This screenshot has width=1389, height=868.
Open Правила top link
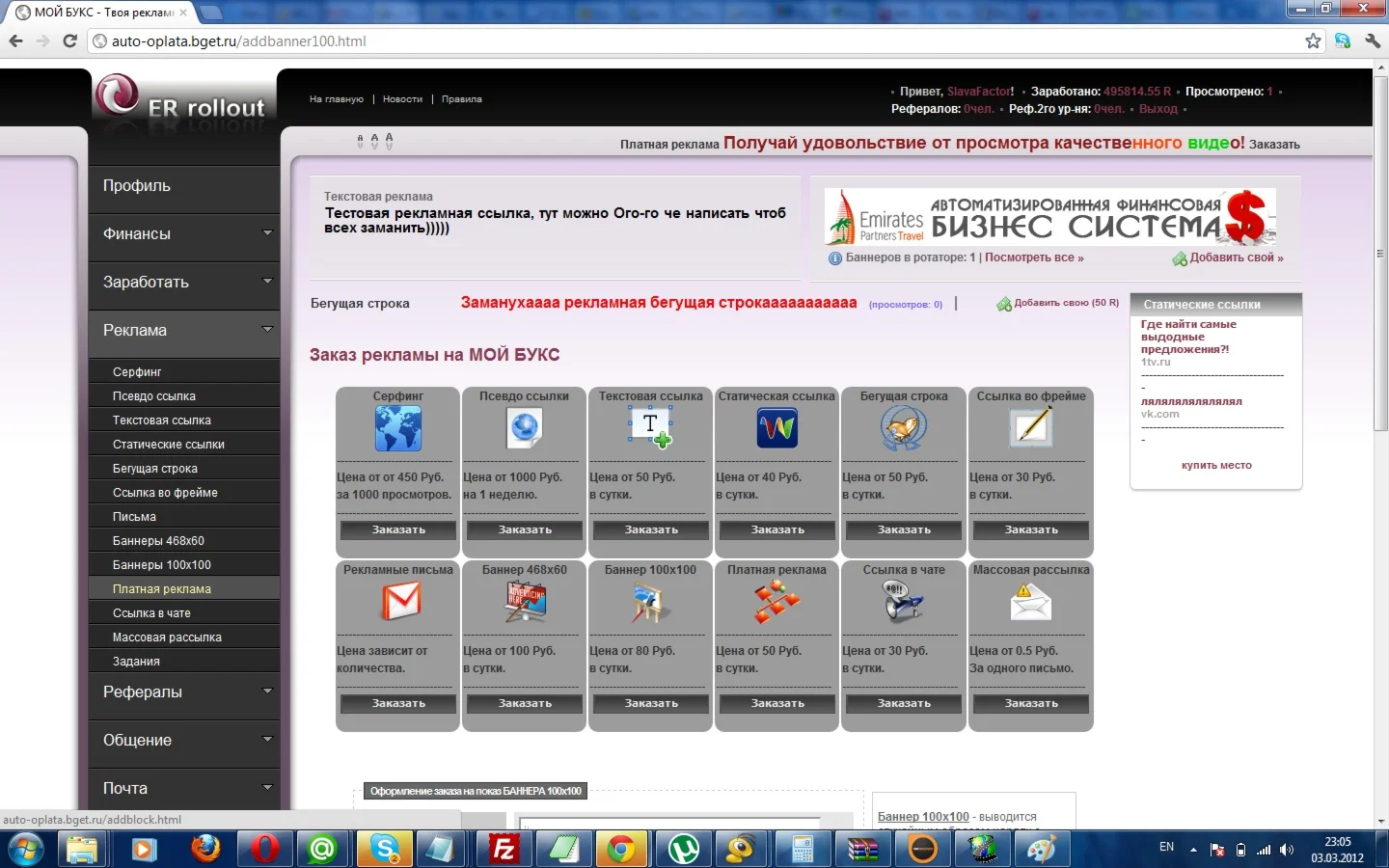pyautogui.click(x=462, y=99)
